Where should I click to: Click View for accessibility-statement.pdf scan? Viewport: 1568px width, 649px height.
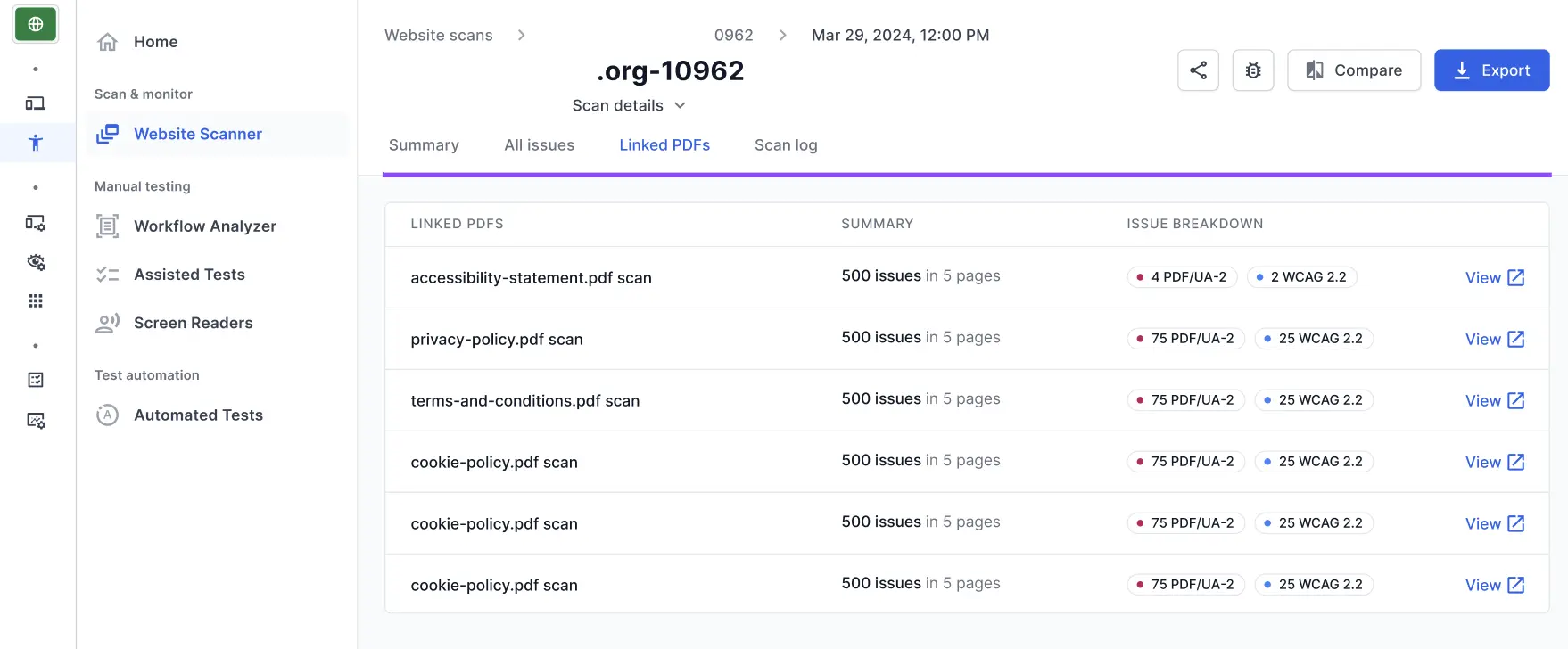pos(1495,277)
